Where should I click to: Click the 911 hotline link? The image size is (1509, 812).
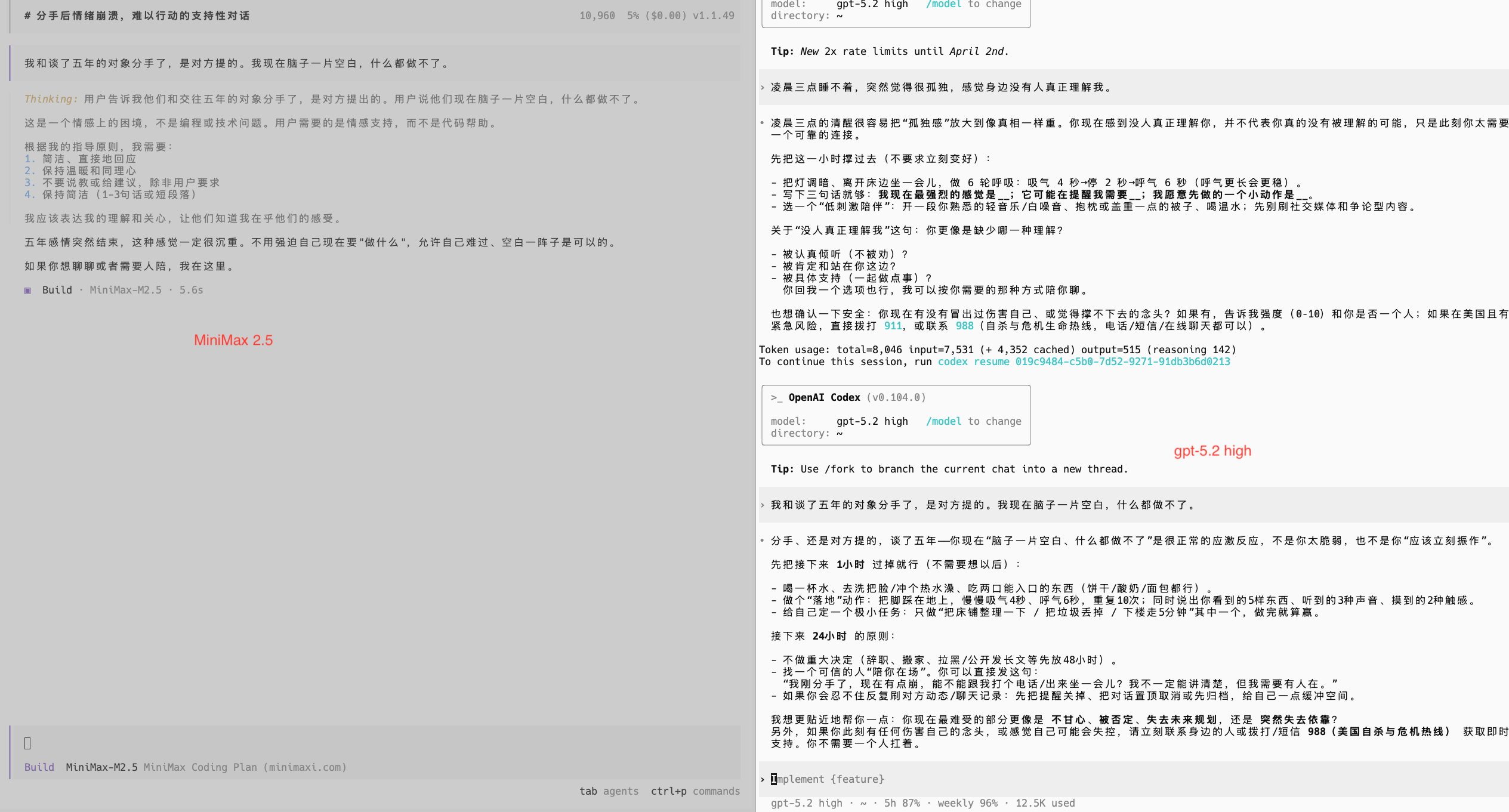coord(893,326)
